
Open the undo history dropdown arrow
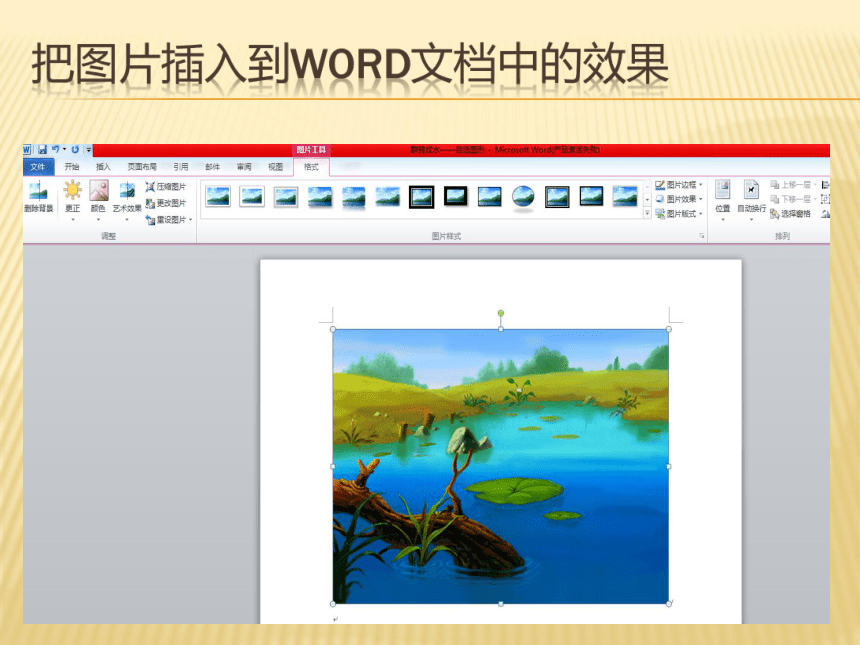click(64, 149)
